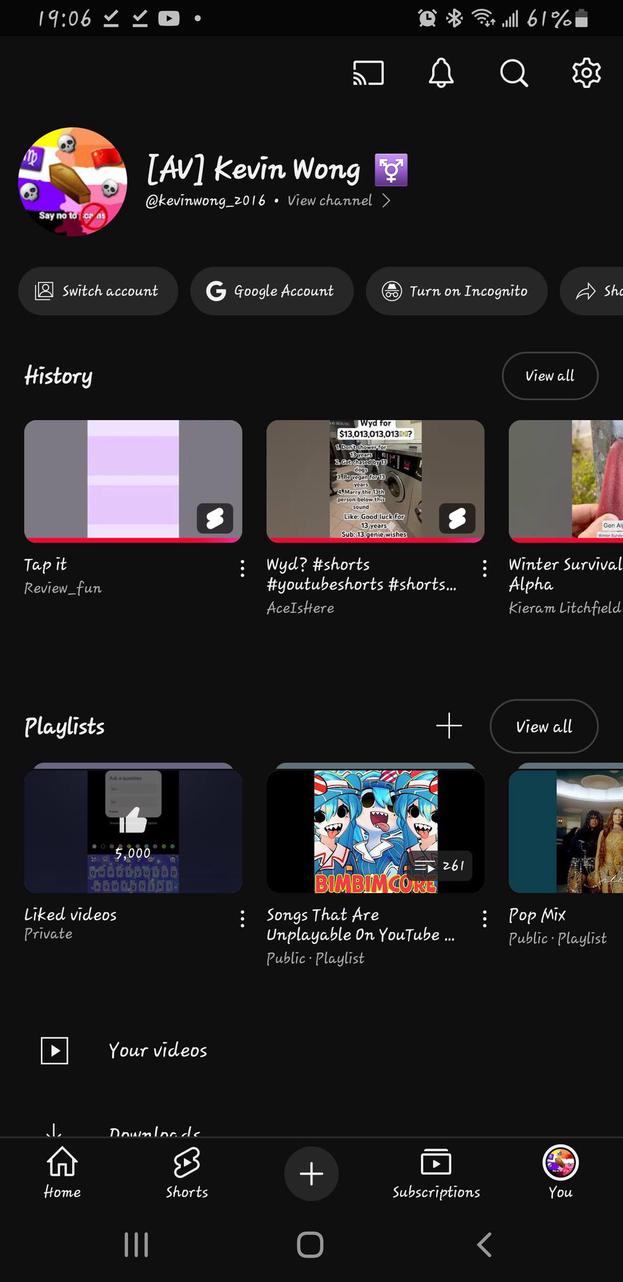623x1282 pixels.
Task: Tap the Pop Mix title text
Action: click(537, 914)
